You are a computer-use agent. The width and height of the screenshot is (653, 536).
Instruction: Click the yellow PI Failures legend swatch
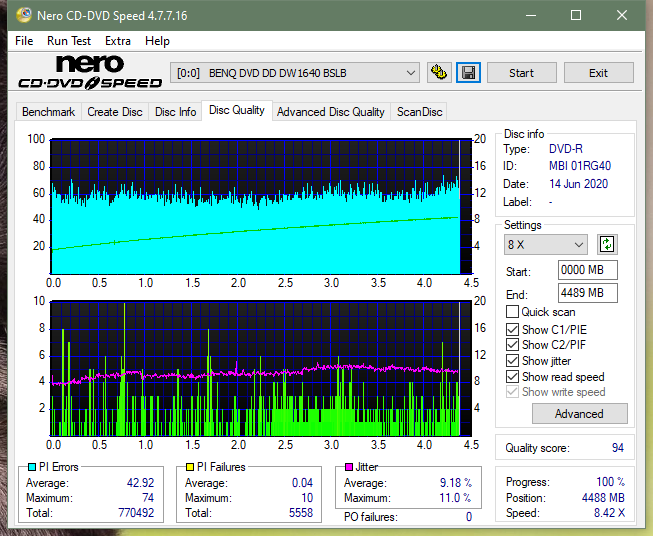click(190, 467)
